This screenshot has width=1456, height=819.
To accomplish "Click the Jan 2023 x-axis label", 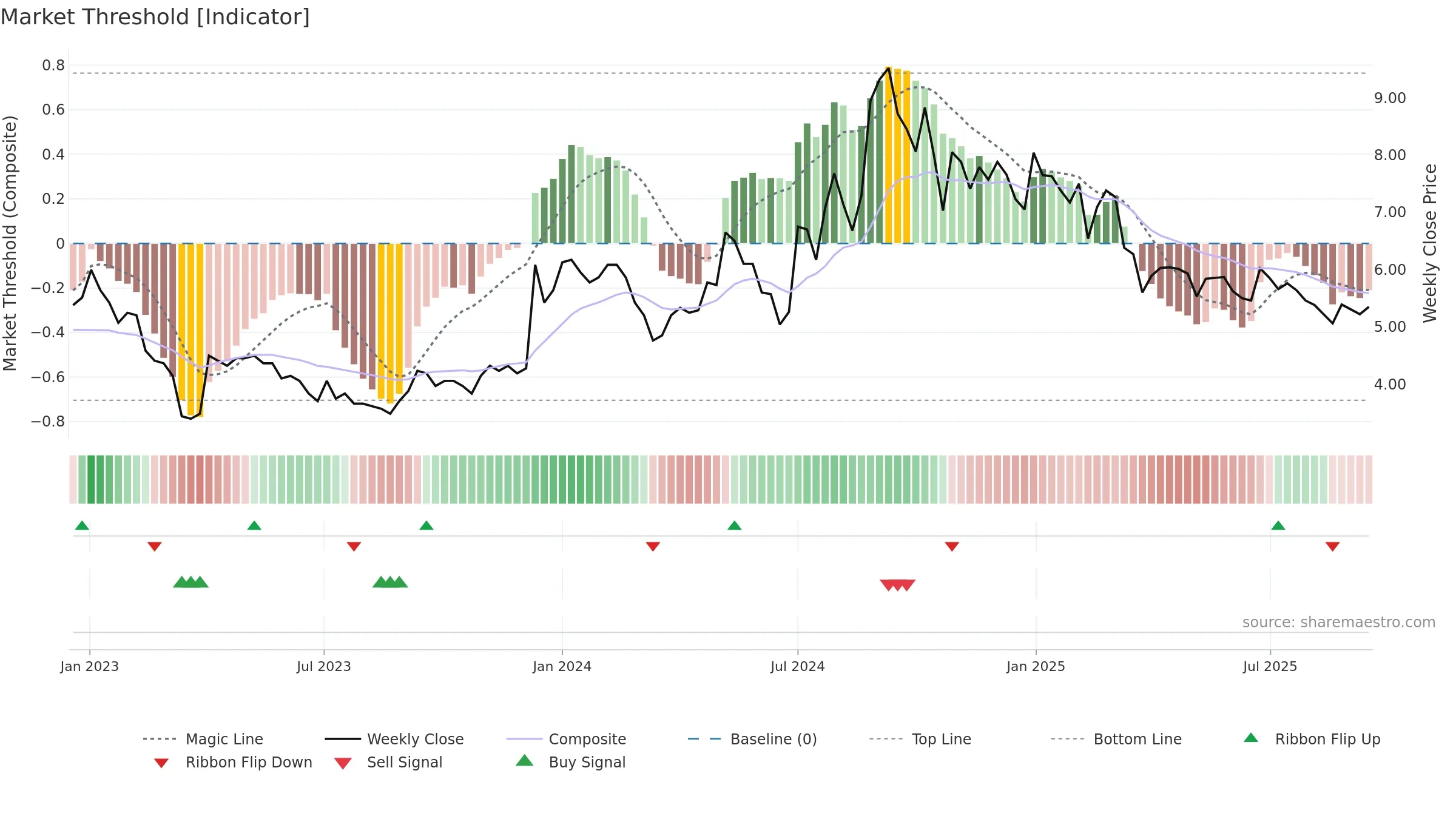I will 90,666.
